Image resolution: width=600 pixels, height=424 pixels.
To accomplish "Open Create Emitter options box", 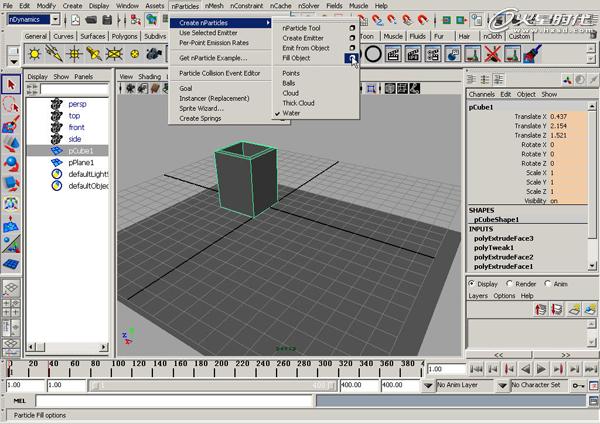I will point(352,38).
